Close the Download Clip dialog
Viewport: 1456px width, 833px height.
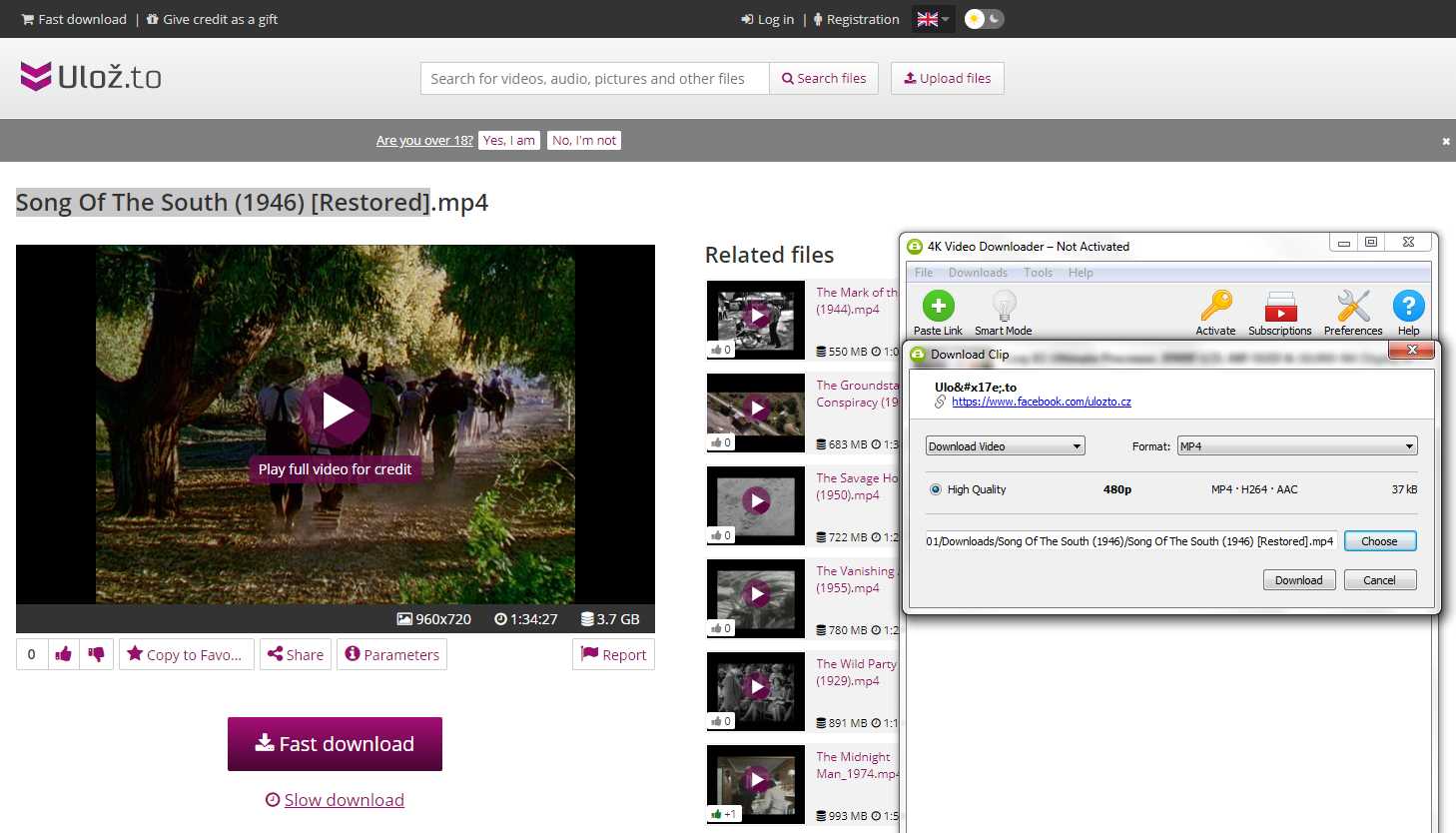coord(1411,350)
